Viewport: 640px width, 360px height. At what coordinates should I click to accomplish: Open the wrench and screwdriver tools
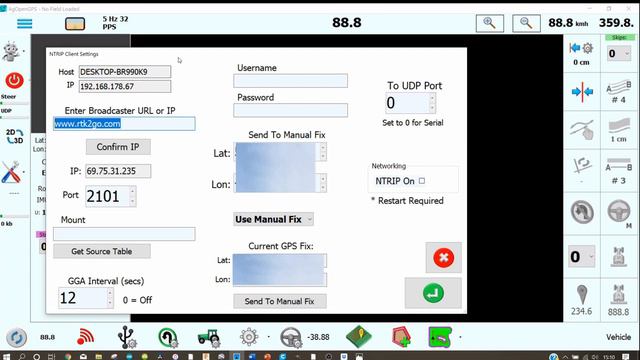pos(11,172)
